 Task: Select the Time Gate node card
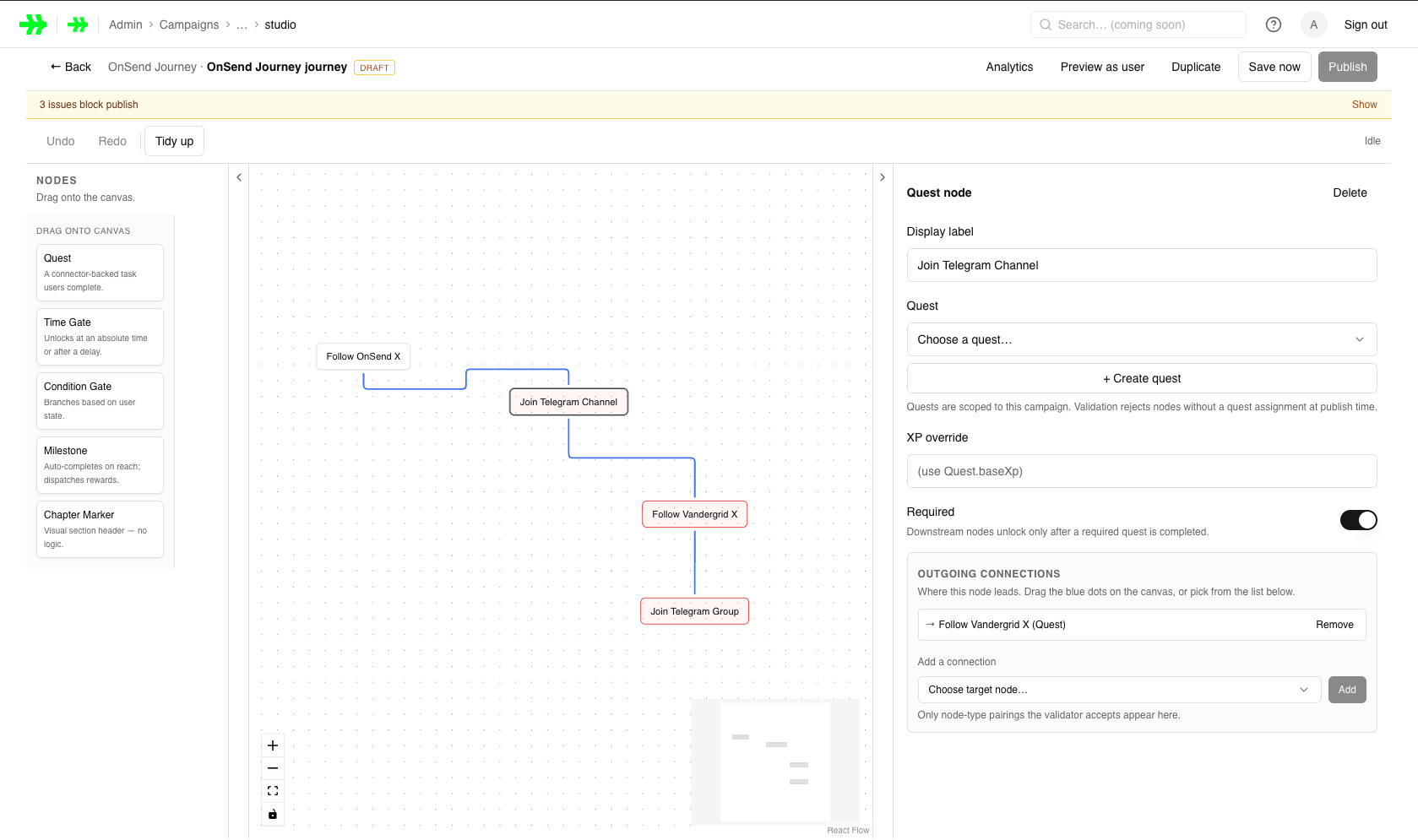pos(100,337)
